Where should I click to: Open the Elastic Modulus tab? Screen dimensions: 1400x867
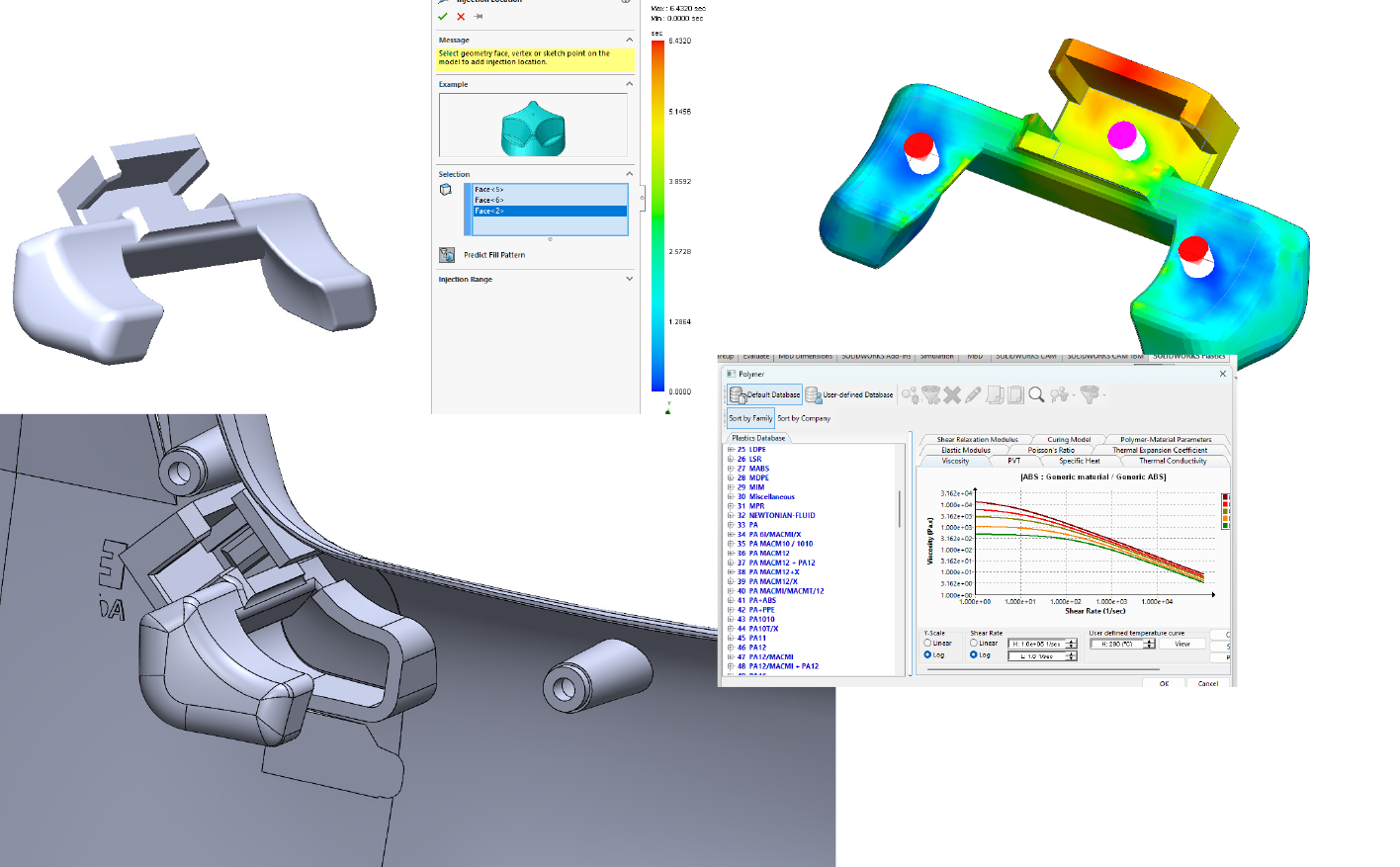966,450
